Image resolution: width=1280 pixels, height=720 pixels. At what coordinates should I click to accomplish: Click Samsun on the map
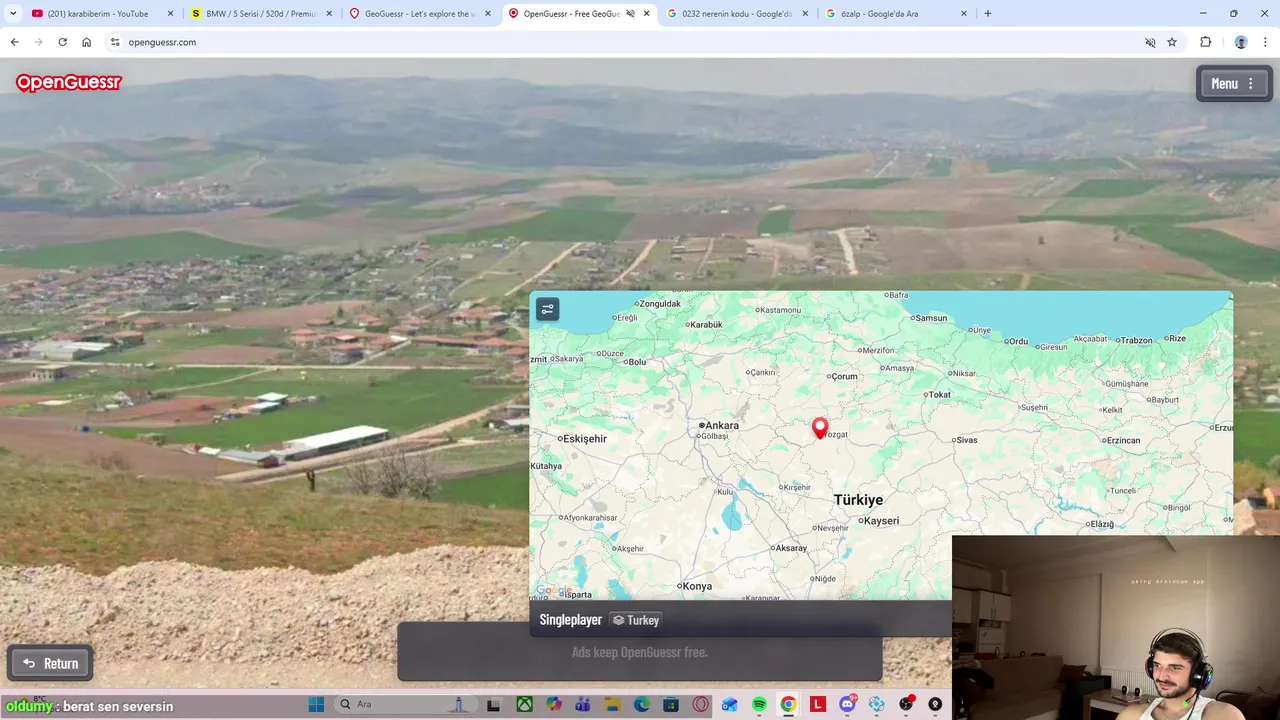pos(931,318)
